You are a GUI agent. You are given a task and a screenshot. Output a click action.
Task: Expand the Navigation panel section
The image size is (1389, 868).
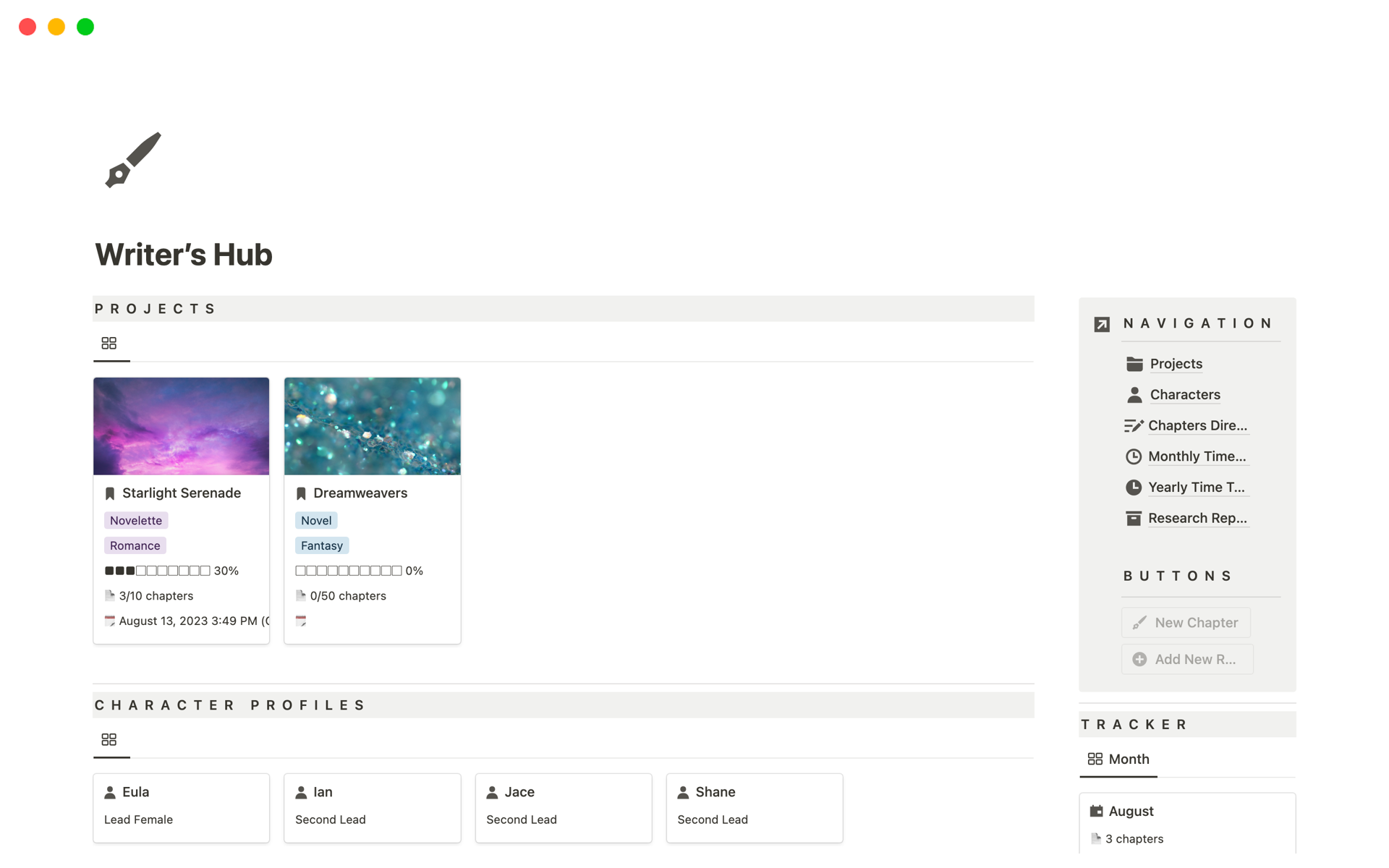(x=1101, y=323)
